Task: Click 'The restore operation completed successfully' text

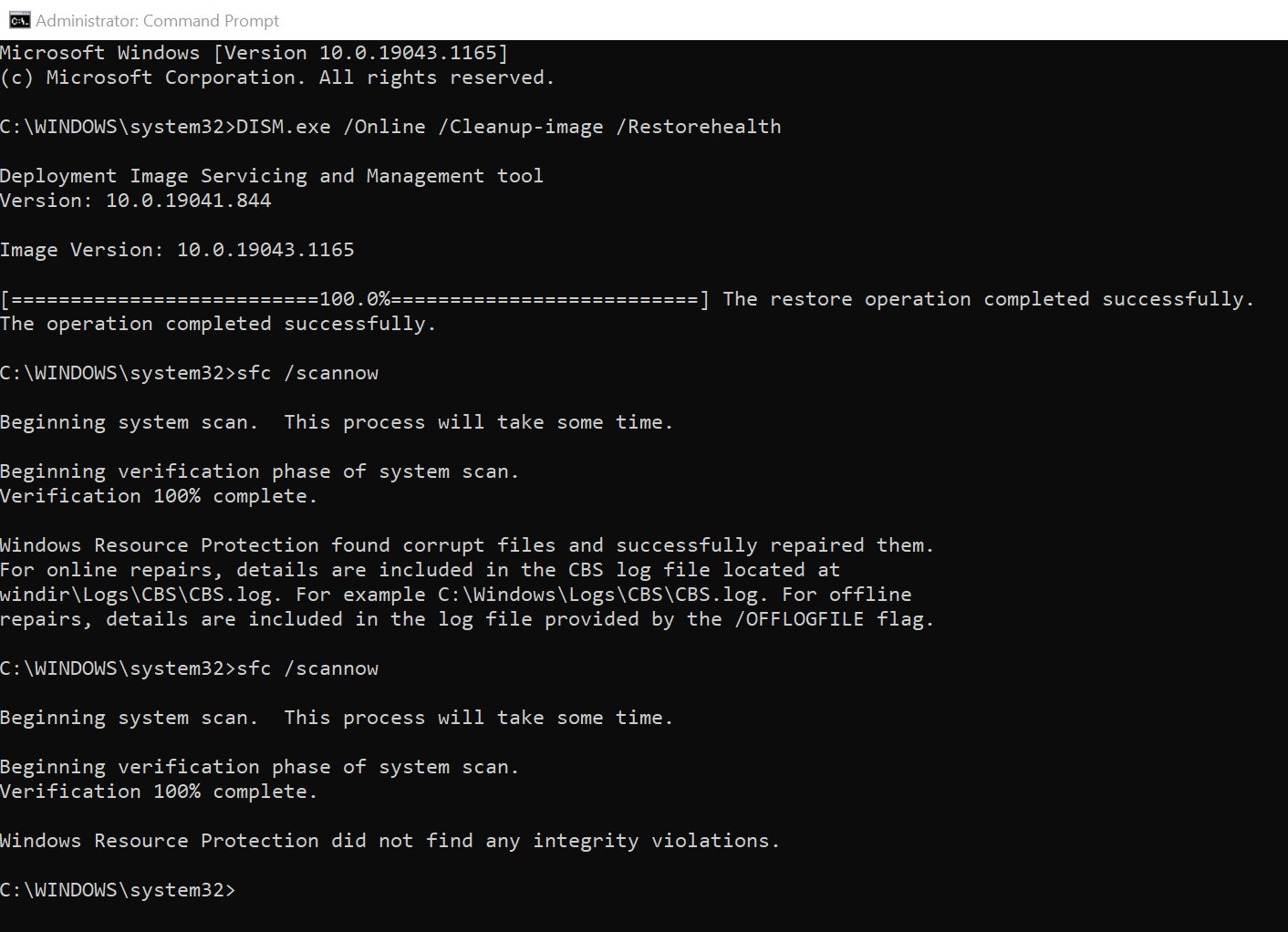Action: coord(989,299)
